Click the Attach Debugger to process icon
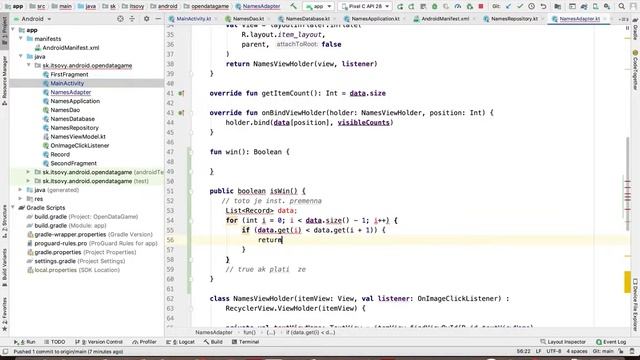 point(470,6)
